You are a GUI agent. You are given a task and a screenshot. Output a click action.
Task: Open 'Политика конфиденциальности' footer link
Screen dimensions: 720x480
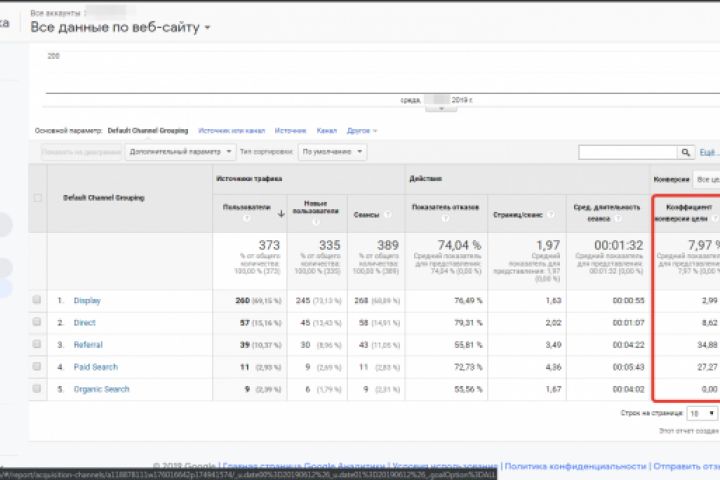575,466
